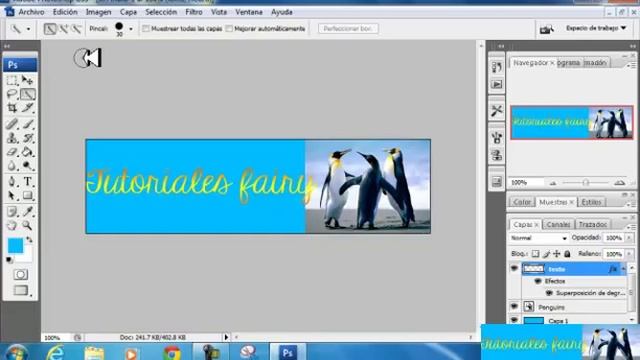Select the Quick Selection tool in toolbox

click(x=27, y=94)
